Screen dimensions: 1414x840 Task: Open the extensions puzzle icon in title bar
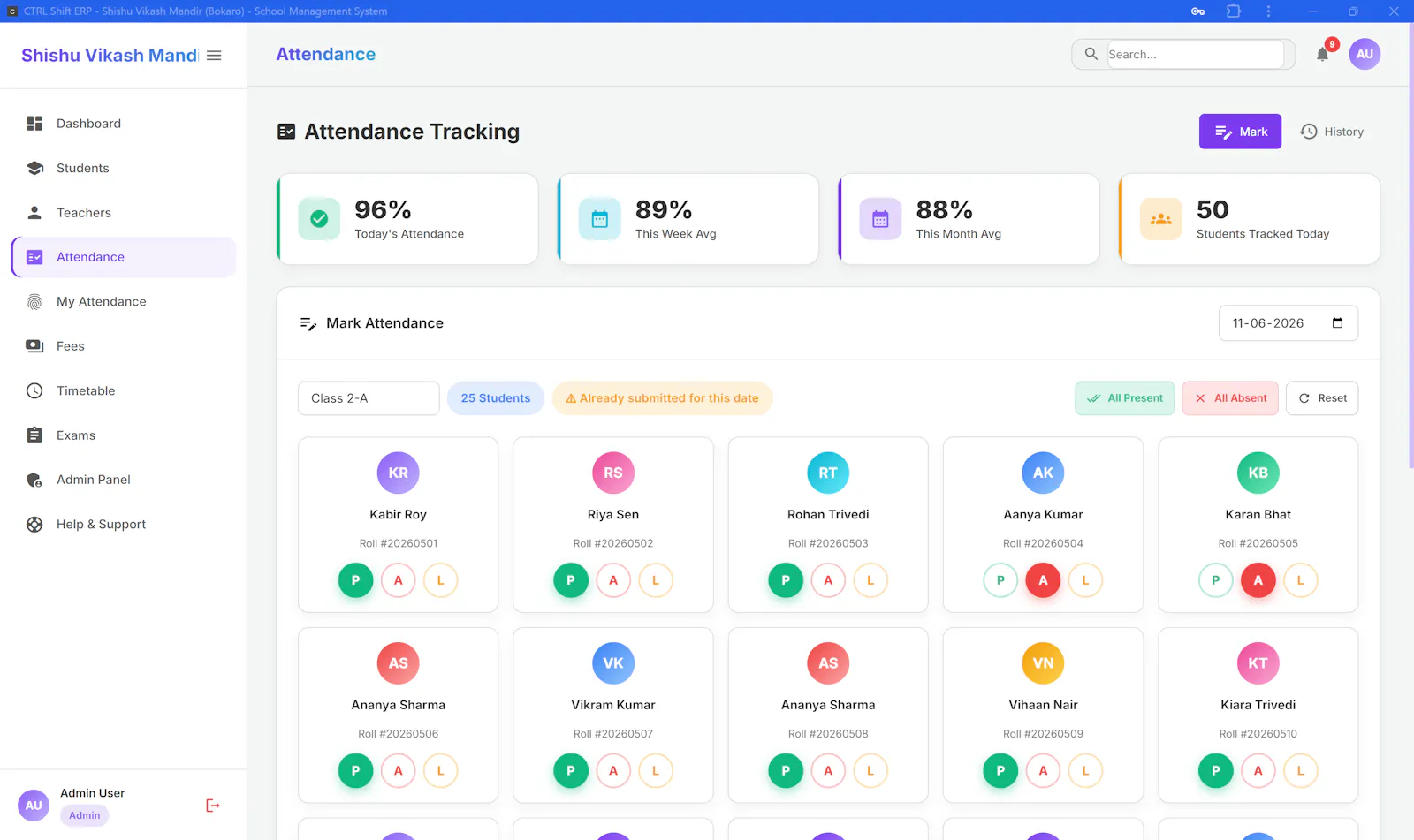point(1234,11)
